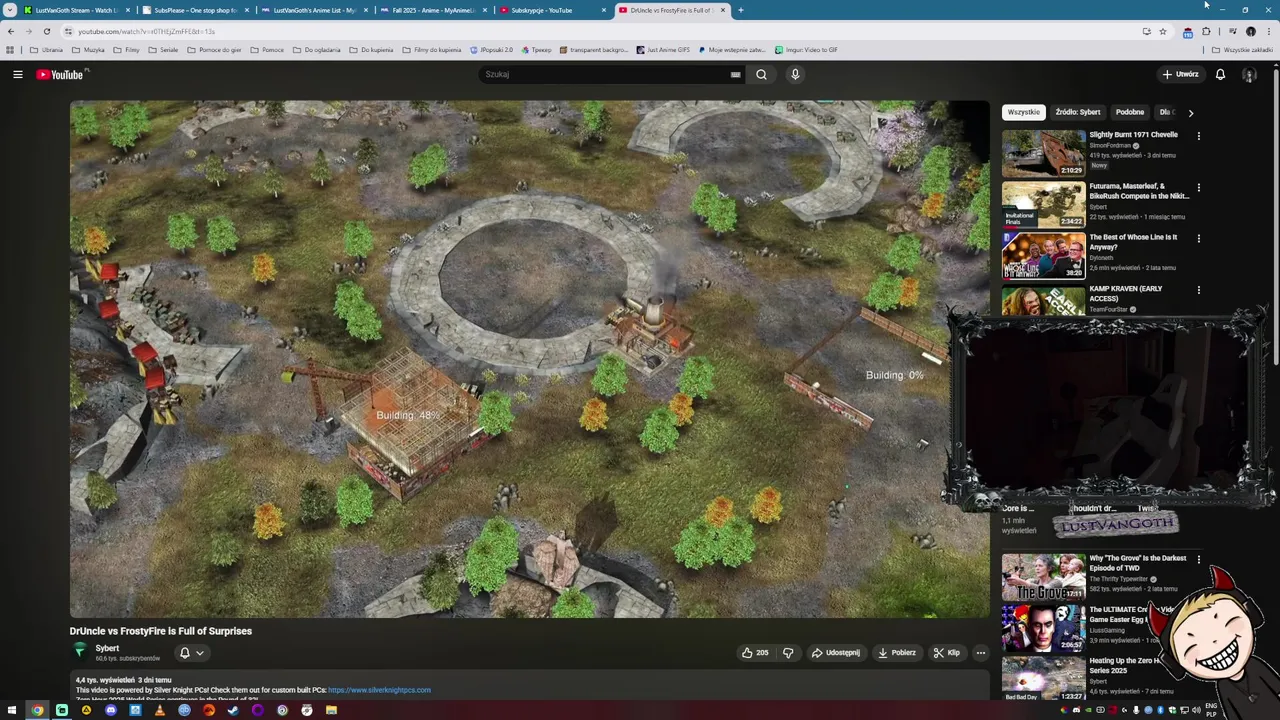The height and width of the screenshot is (720, 1280).
Task: Open the silverknightpcs.com link
Action: [x=379, y=690]
